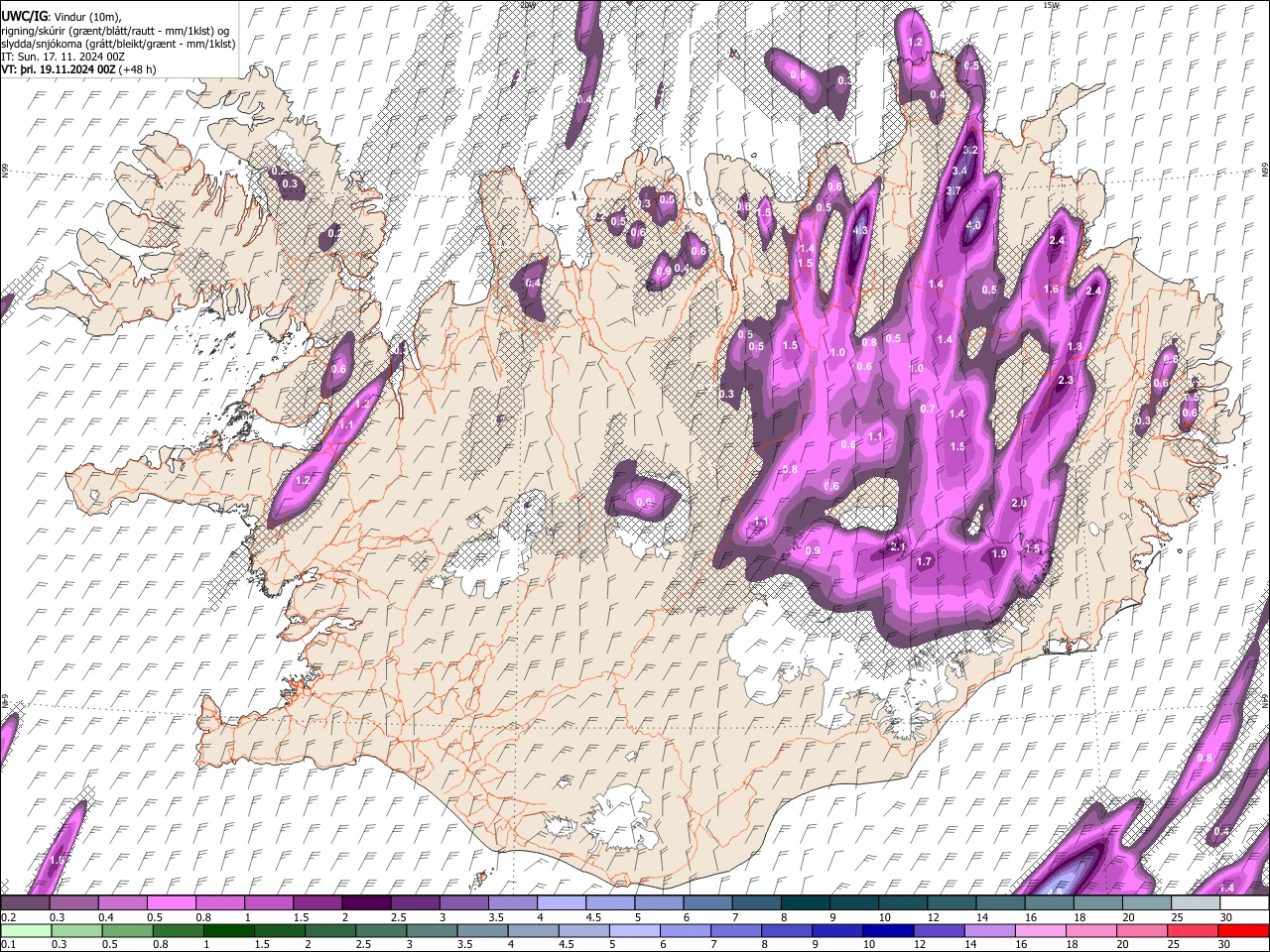Click the 30 label in top legend row

[1226, 917]
